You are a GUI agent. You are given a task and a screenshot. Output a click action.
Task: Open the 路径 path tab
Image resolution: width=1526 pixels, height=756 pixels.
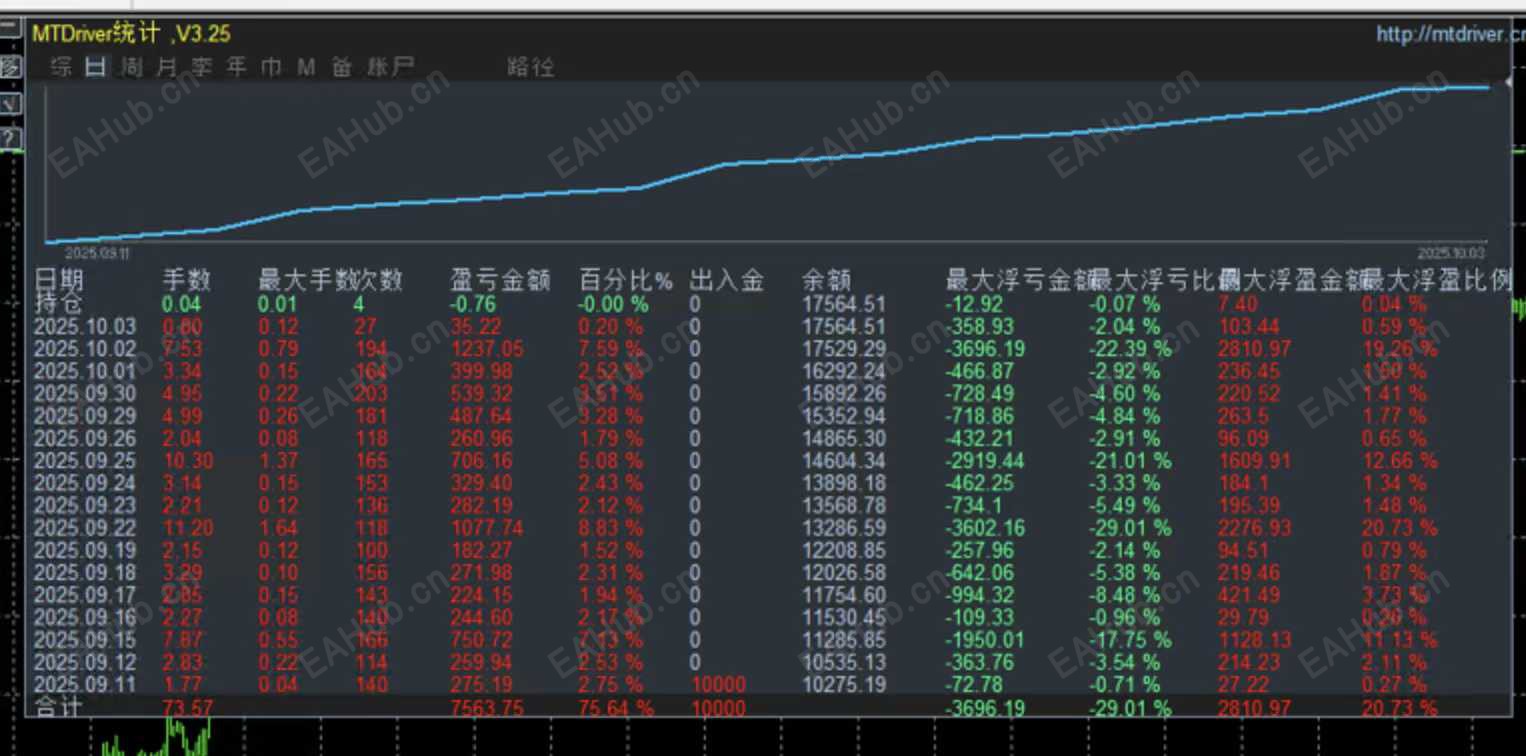531,67
